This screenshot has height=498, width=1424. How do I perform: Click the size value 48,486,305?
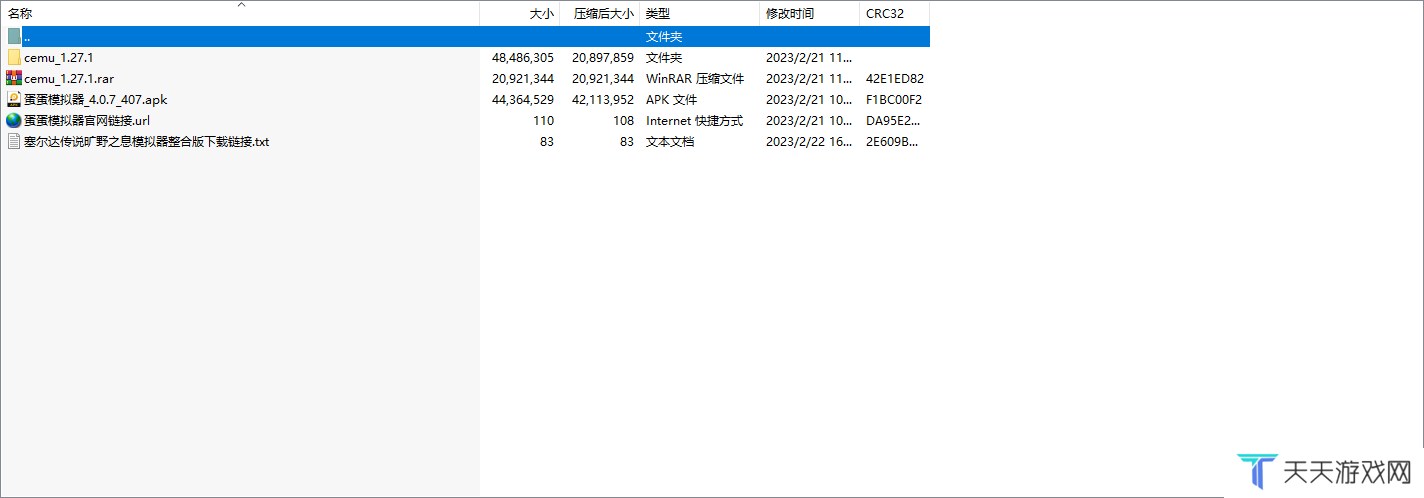[523, 57]
